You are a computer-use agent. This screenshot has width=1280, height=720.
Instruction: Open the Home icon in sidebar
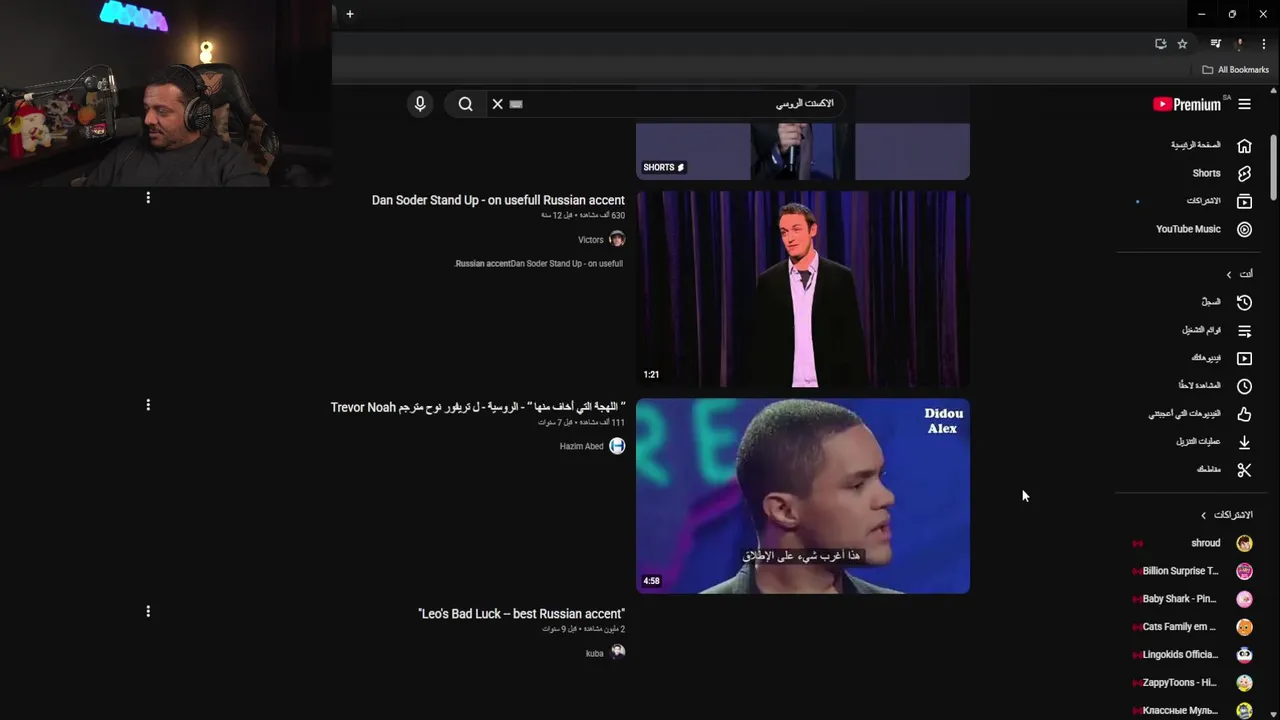[1244, 145]
